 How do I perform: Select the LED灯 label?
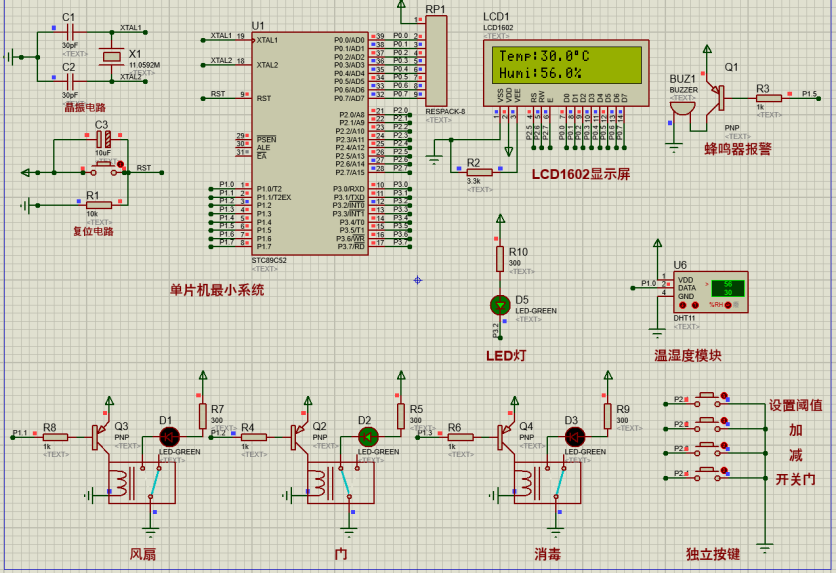point(506,356)
